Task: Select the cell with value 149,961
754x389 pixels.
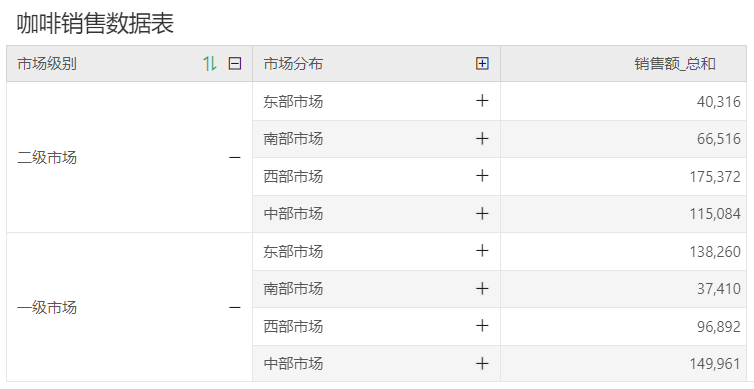Action: click(x=623, y=364)
